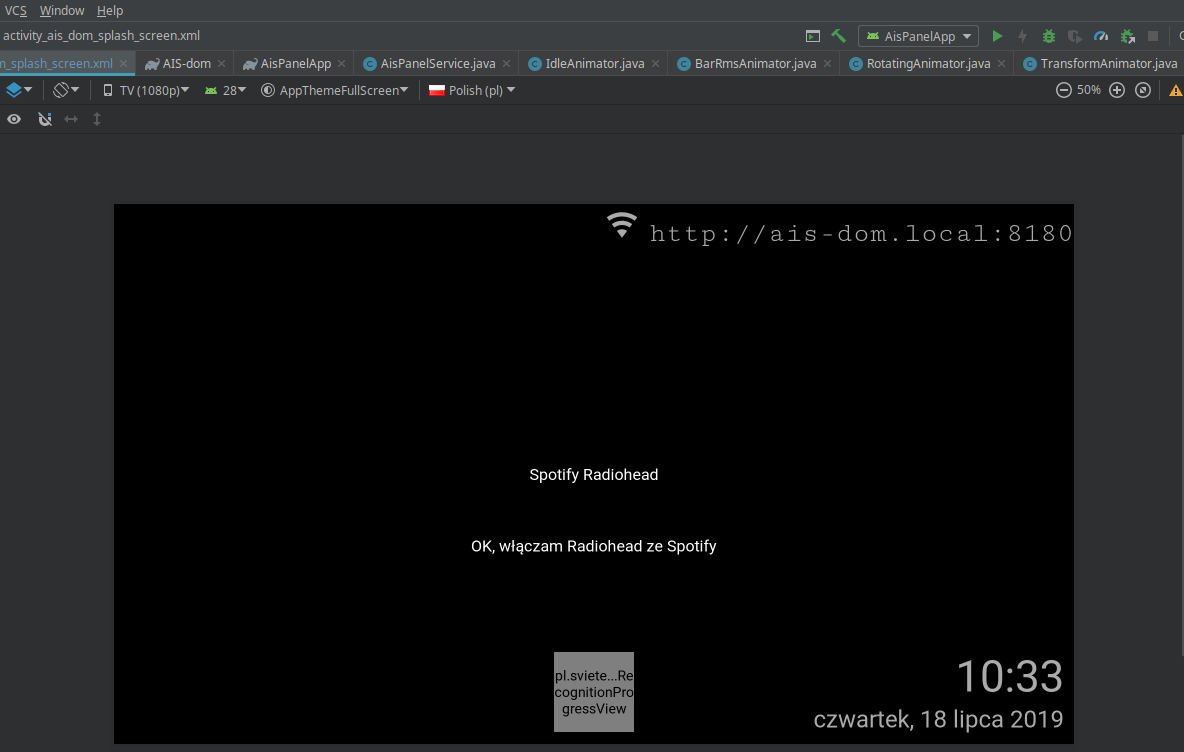Open the orientation for preview dropdown
Image resolution: width=1184 pixels, height=752 pixels.
66,90
